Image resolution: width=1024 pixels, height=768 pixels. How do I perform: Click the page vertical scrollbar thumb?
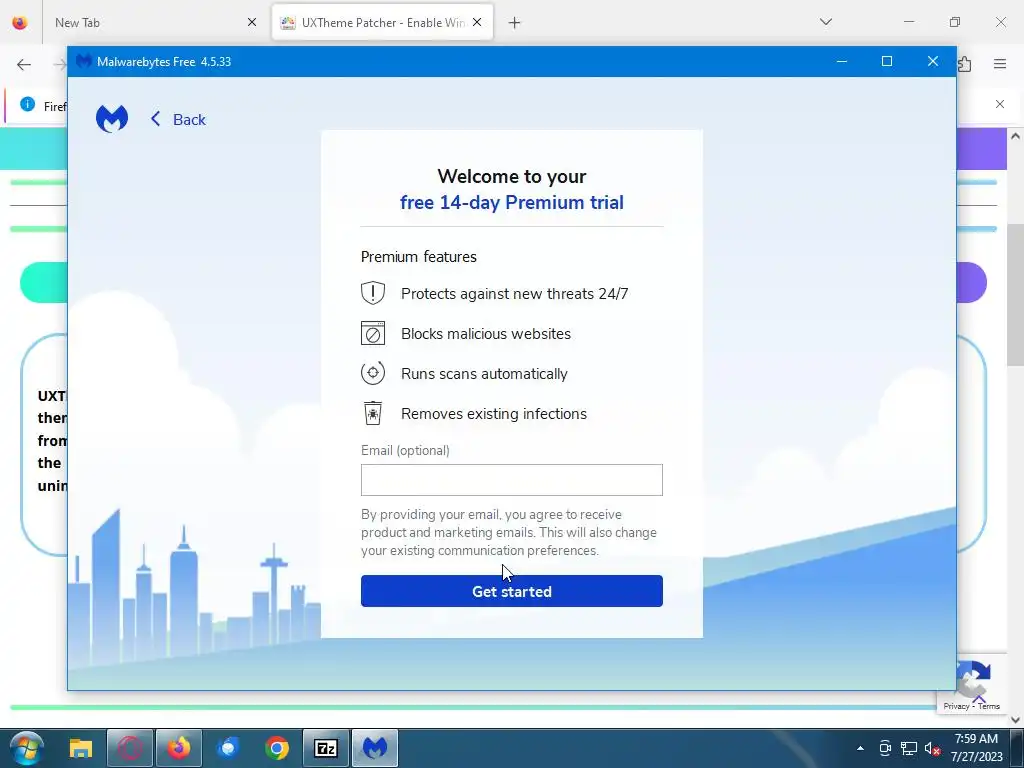[x=1015, y=294]
